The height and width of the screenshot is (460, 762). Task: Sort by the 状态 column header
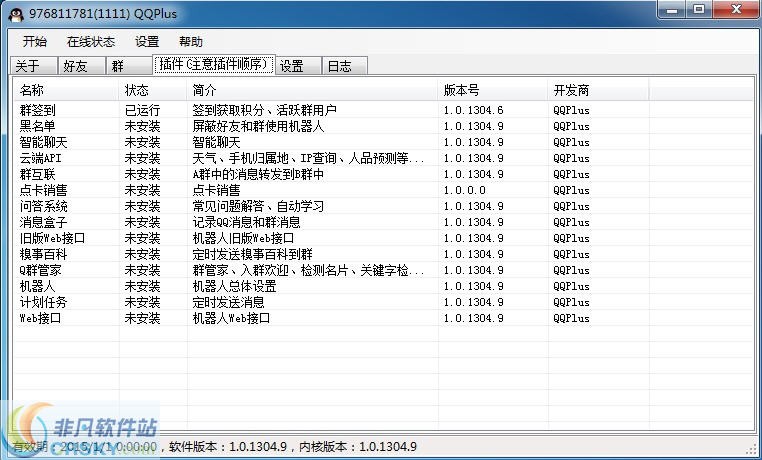click(x=153, y=90)
